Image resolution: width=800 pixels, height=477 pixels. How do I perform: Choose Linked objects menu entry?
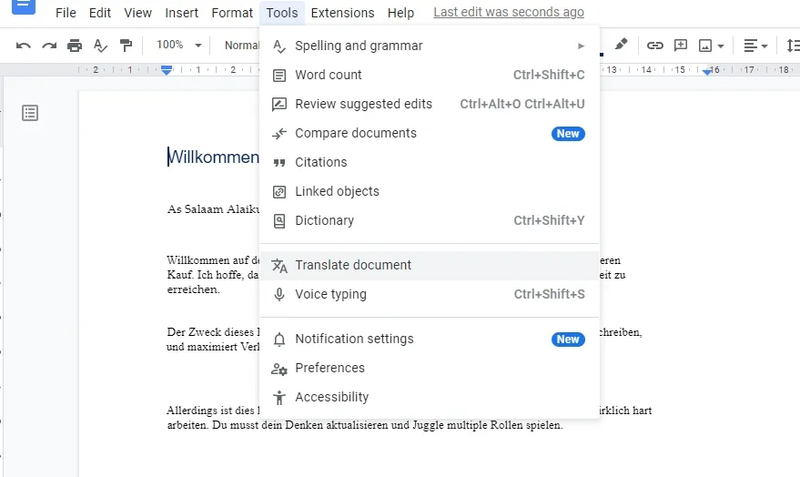[x=429, y=191]
